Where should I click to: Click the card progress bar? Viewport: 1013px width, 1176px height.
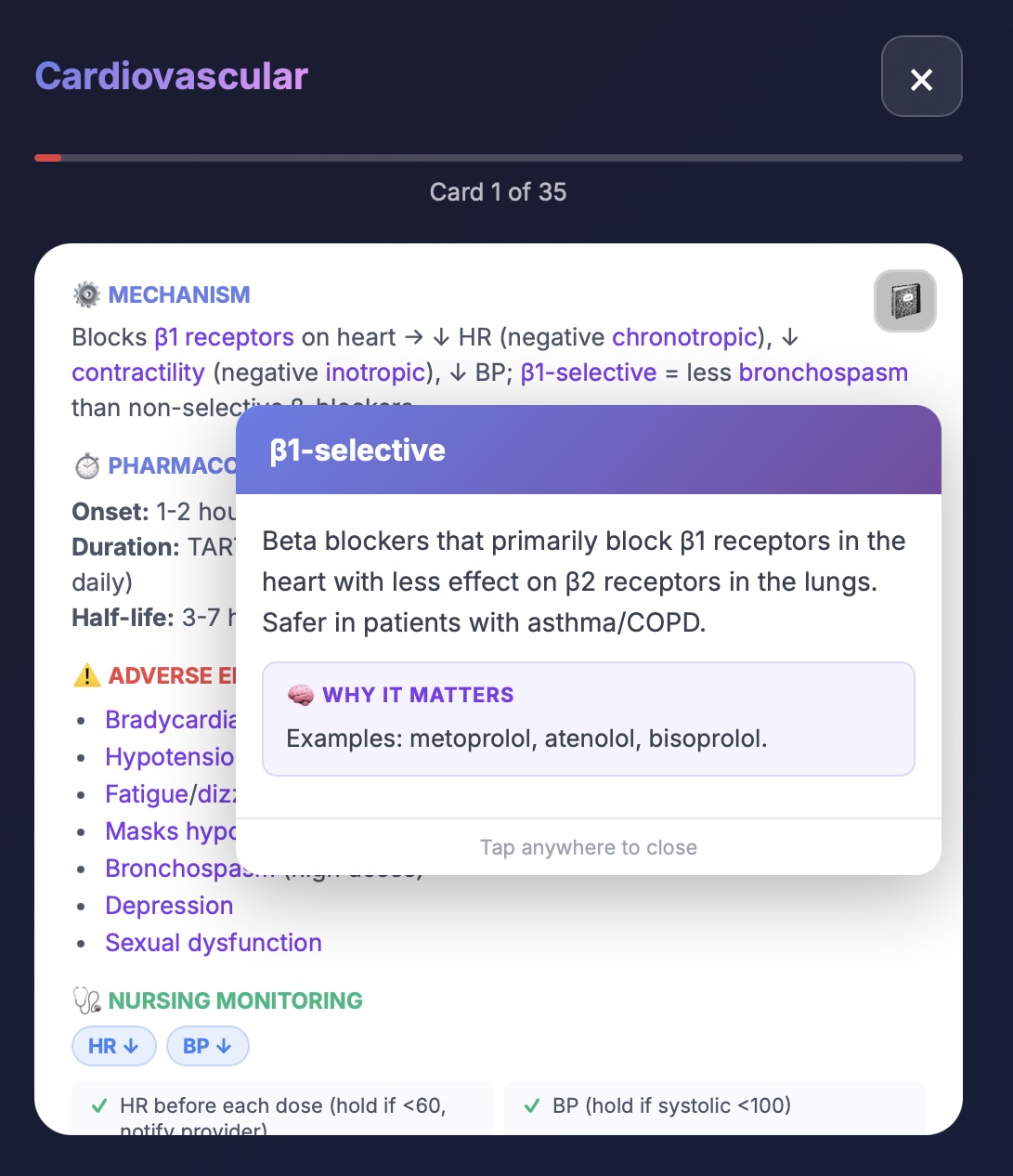[x=499, y=158]
